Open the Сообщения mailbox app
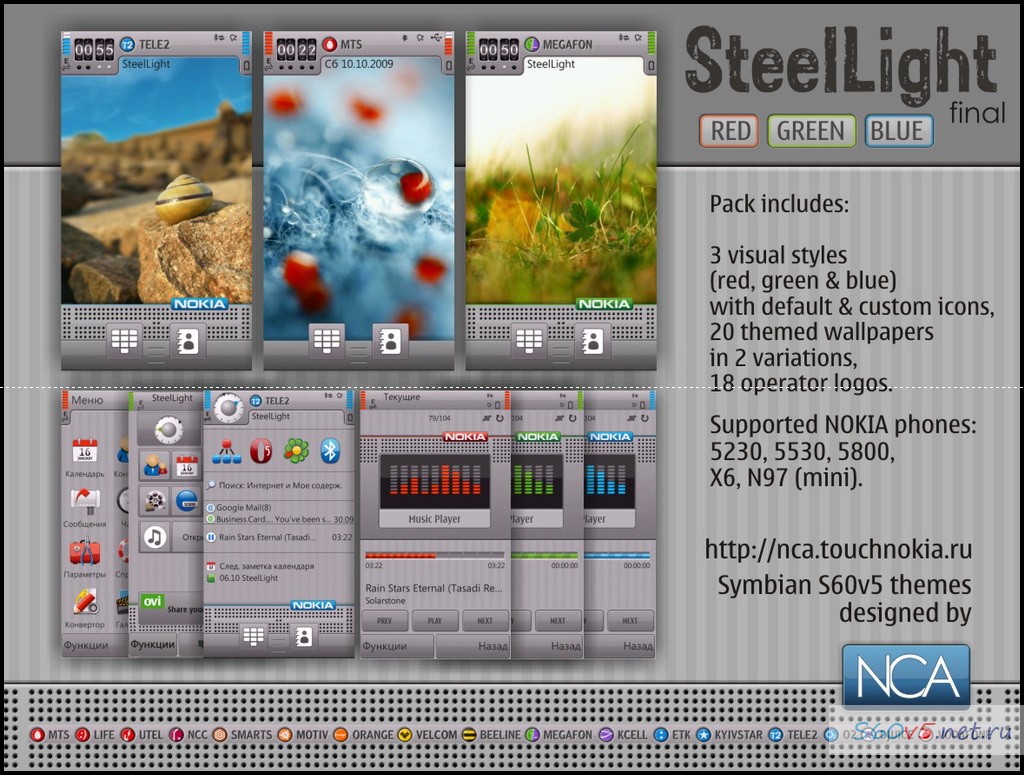Screen dimensions: 1024x775 (x=85, y=501)
